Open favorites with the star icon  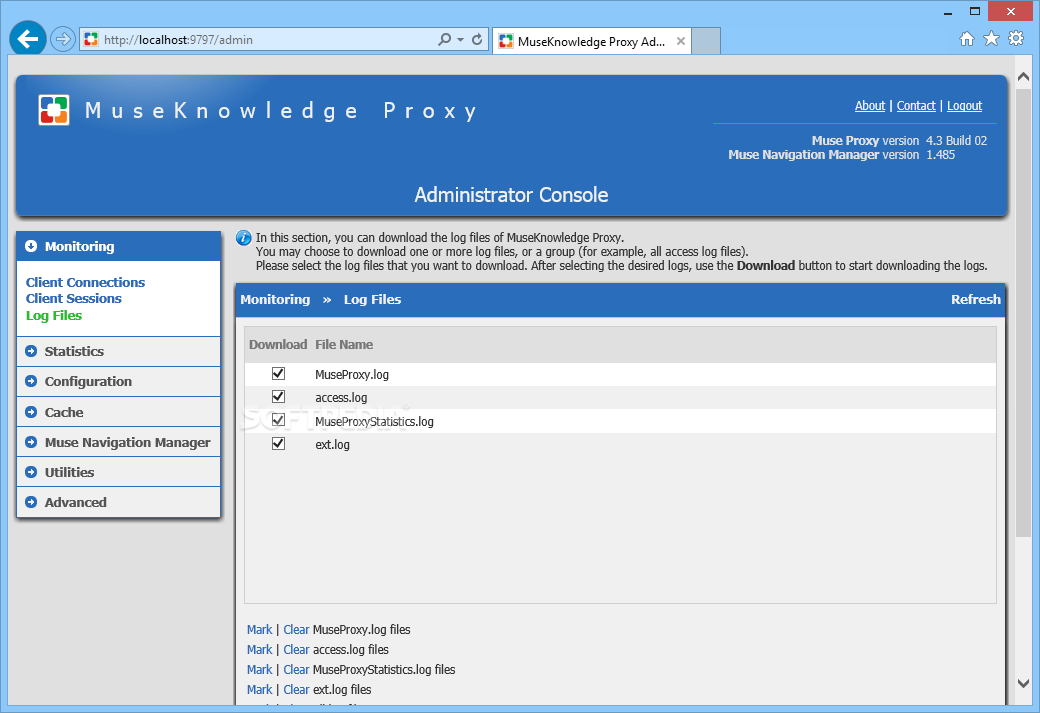(x=992, y=38)
